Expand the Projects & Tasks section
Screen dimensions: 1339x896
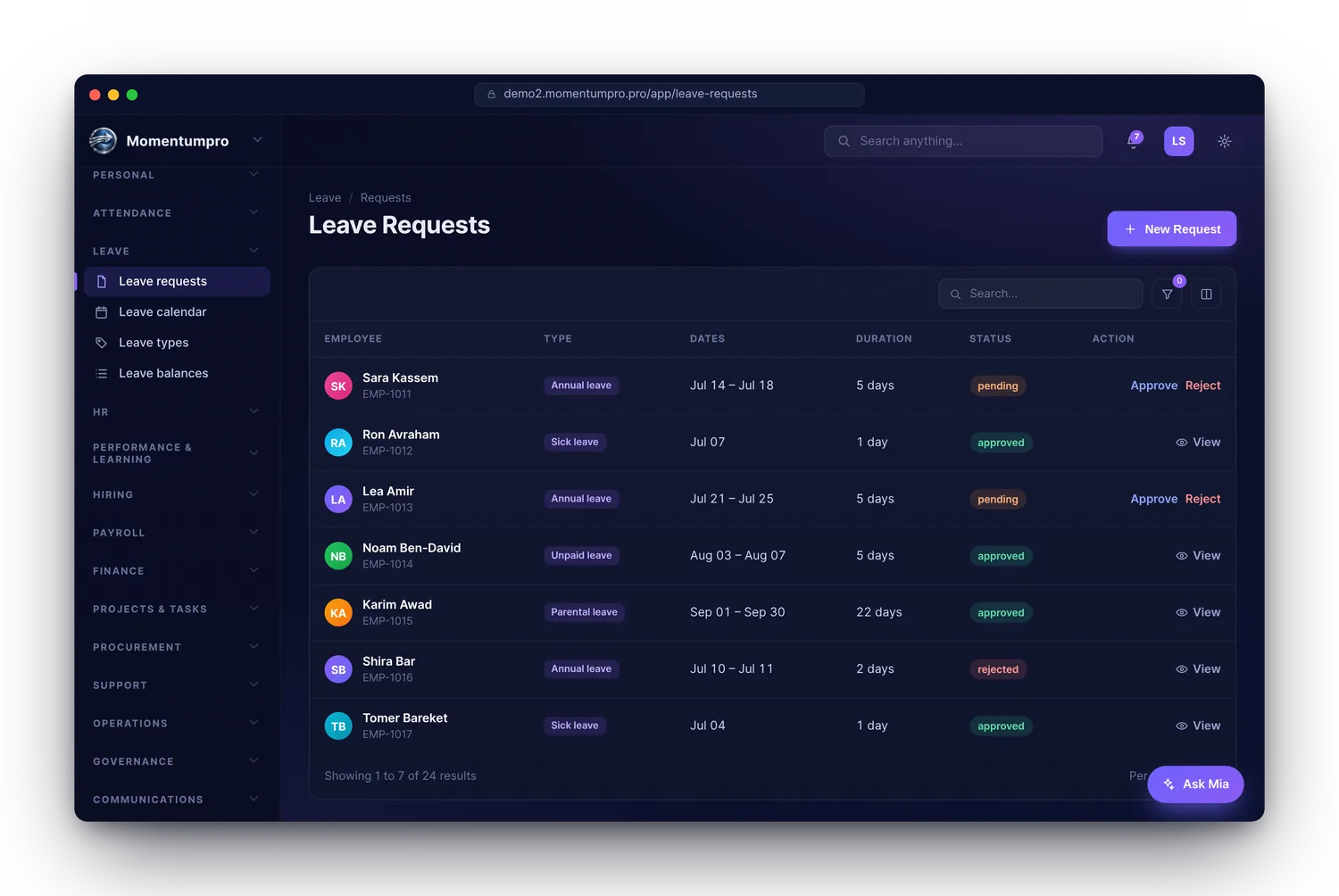(254, 609)
